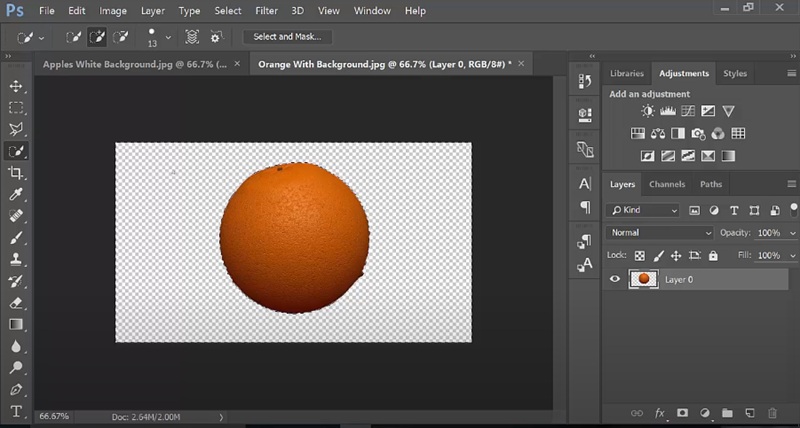Add a Photo Filter adjustment
This screenshot has width=800, height=428.
698,134
